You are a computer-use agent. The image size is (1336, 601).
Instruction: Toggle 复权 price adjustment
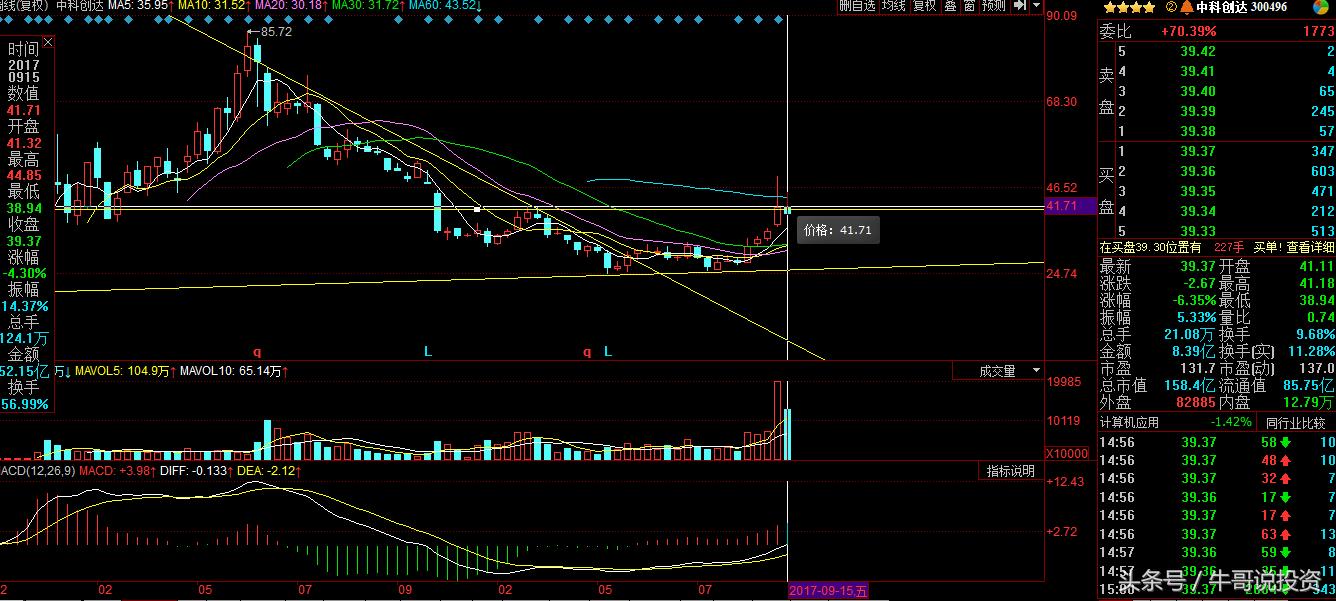pos(924,6)
